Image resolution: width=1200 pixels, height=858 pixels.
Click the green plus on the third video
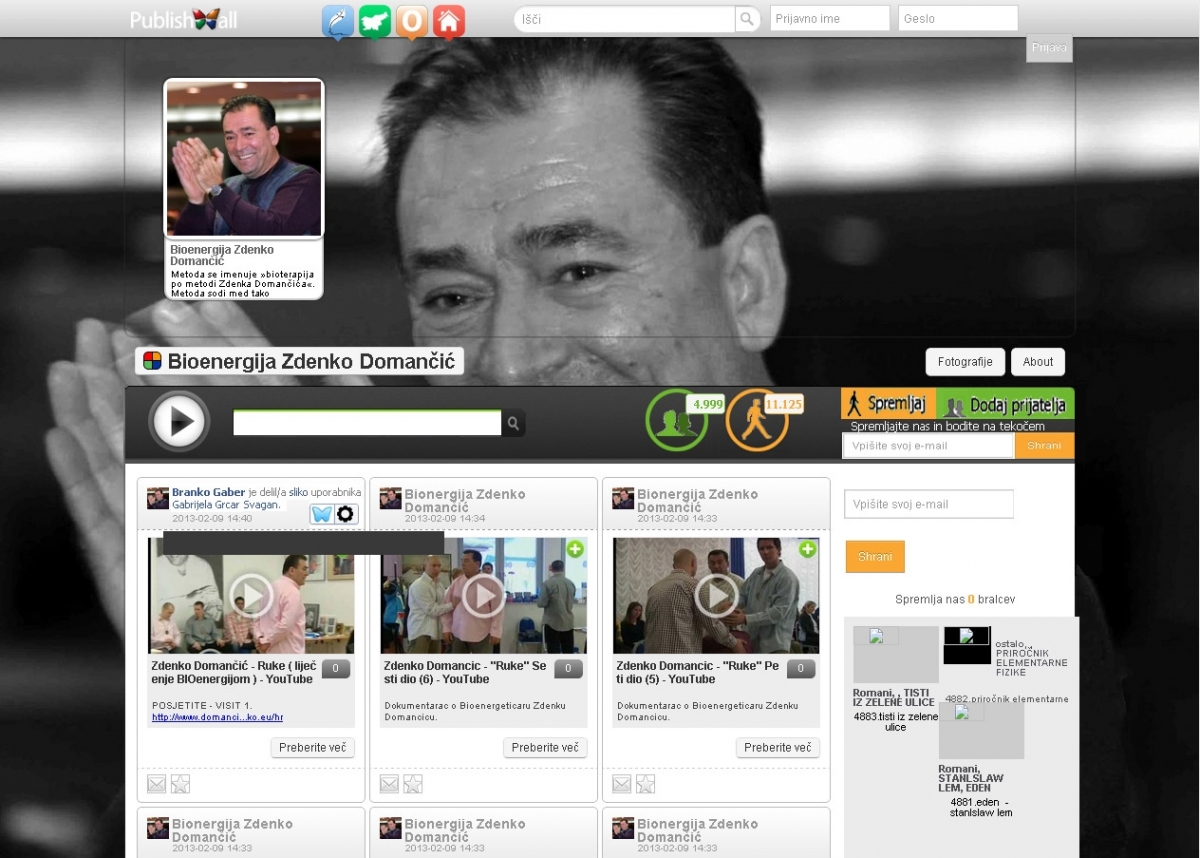pos(808,549)
